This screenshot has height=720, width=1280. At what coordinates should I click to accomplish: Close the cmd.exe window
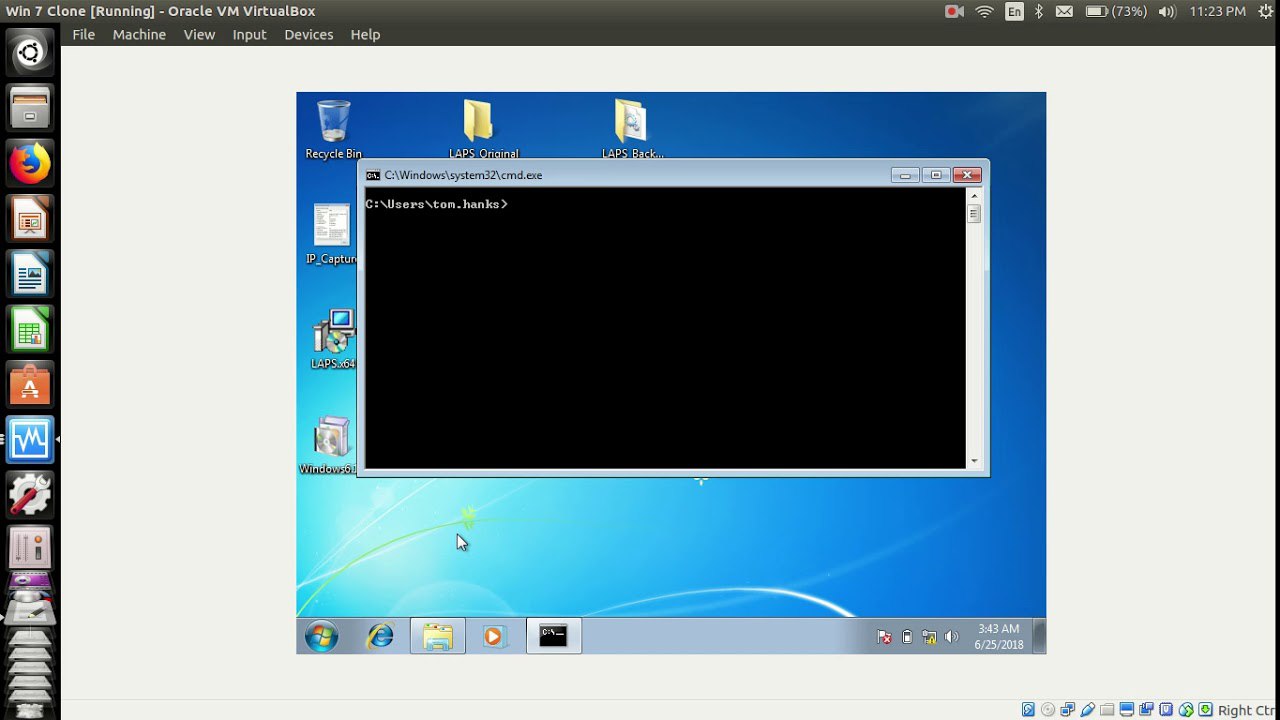(x=966, y=175)
